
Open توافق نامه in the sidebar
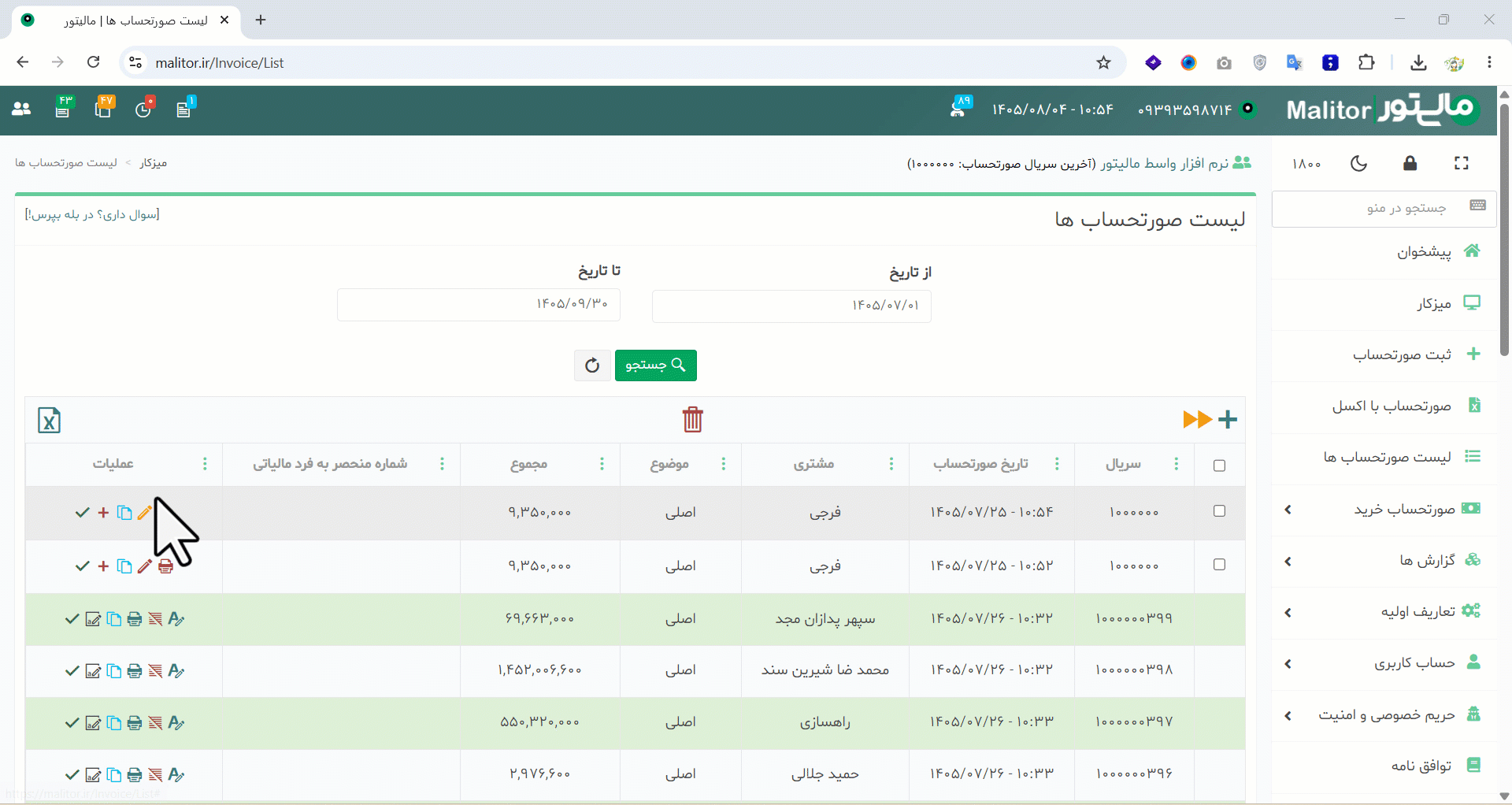click(x=1384, y=766)
